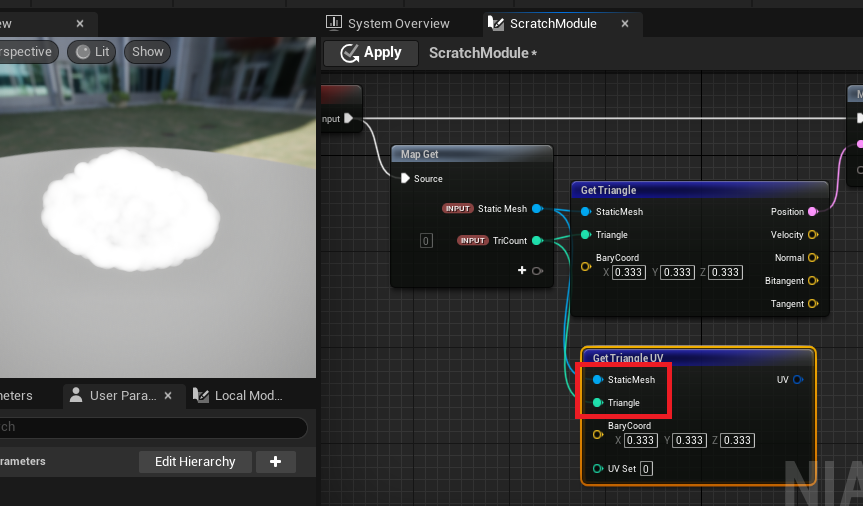This screenshot has width=863, height=506.
Task: Click the ScratchModule title label
Action: pos(483,53)
